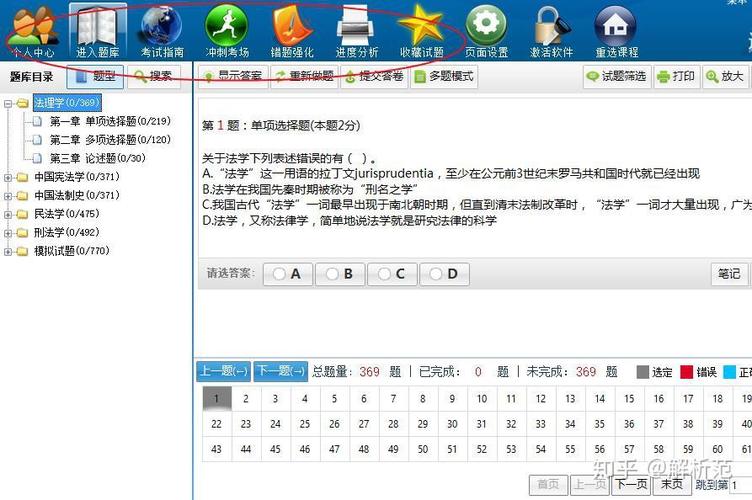
Task: Open 第三章 论述题(0/30)
Action: point(98,158)
